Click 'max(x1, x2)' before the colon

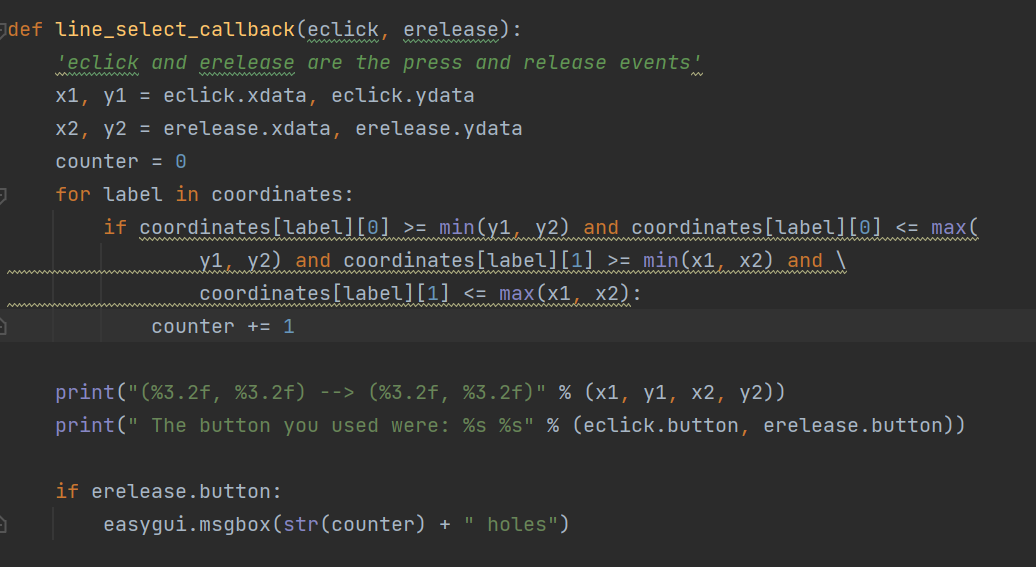(x=564, y=293)
